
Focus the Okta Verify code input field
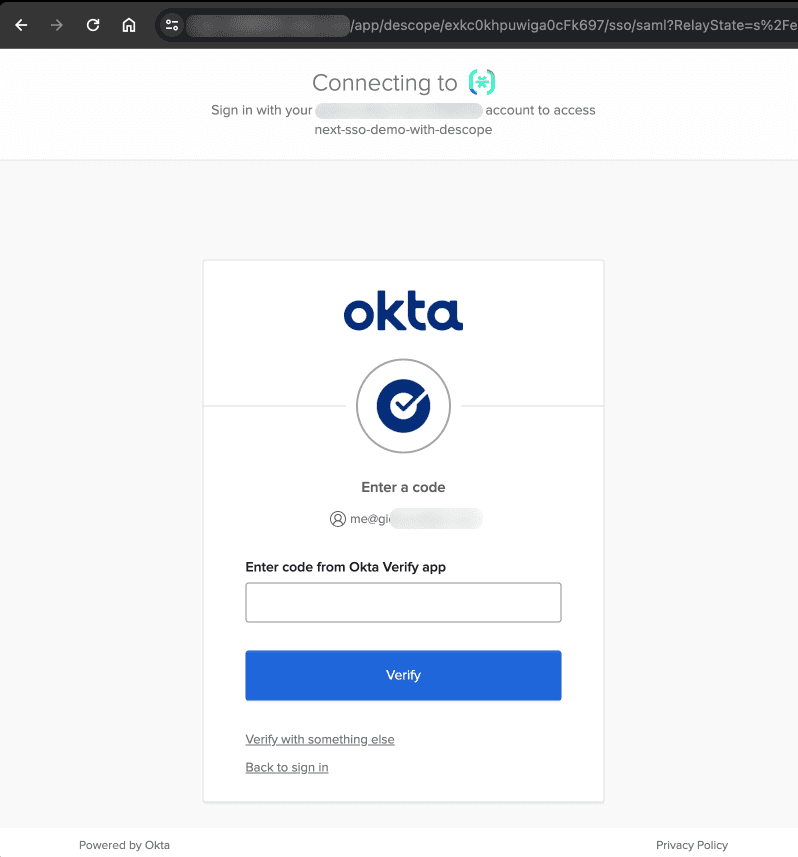click(403, 603)
